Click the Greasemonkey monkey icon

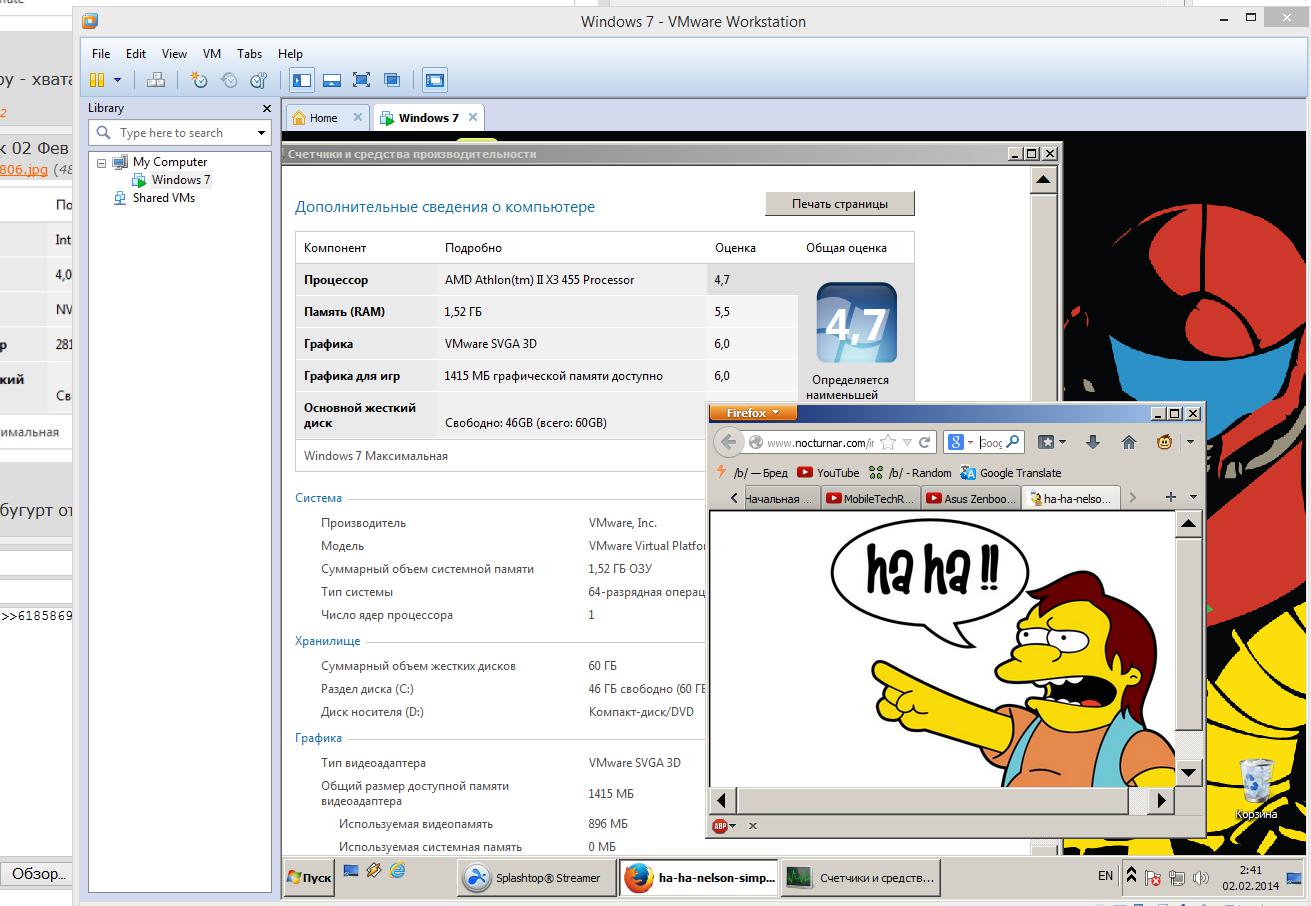coord(1164,442)
